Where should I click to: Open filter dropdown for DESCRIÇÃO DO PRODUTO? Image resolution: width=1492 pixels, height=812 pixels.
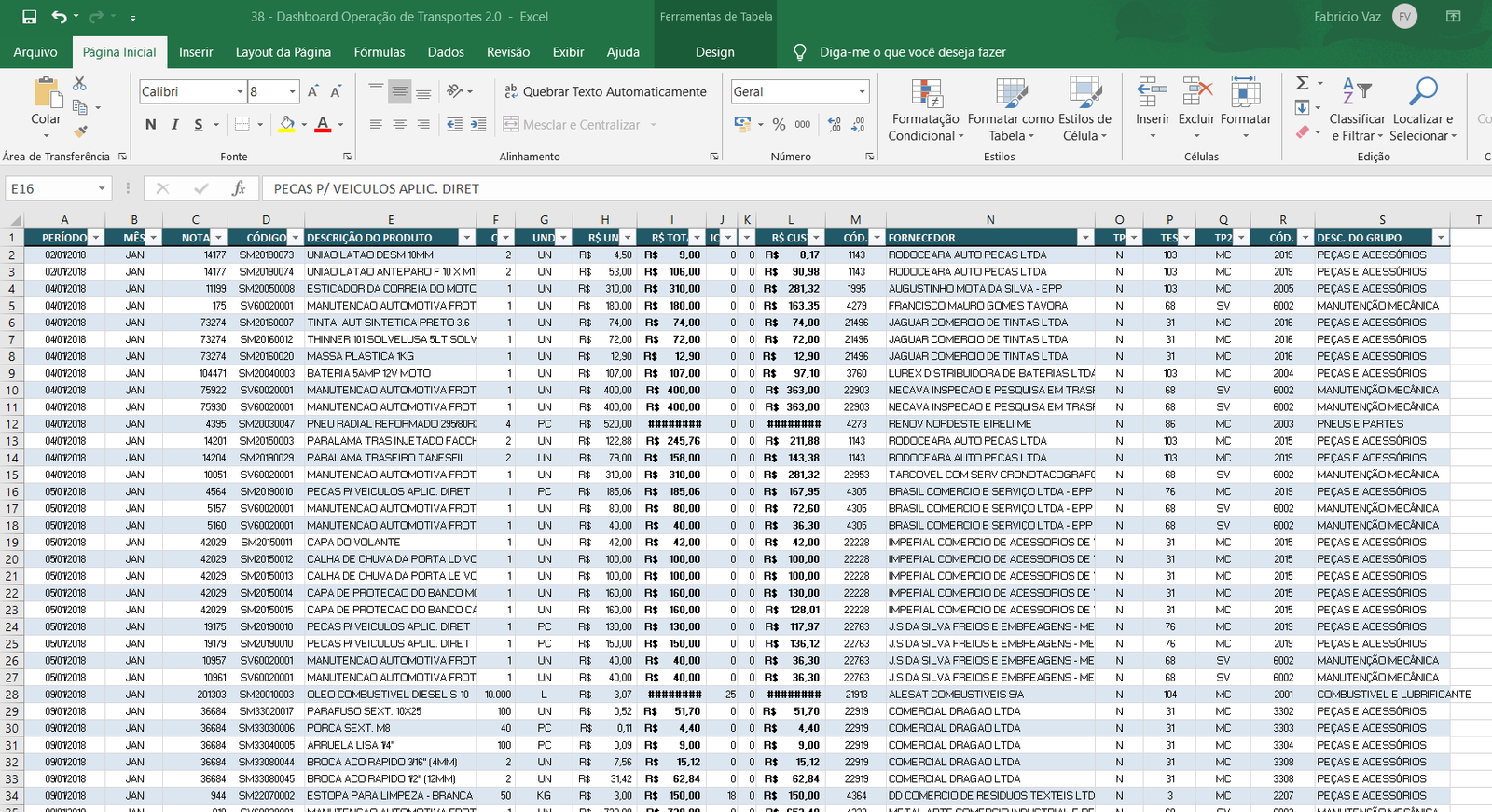tap(467, 238)
